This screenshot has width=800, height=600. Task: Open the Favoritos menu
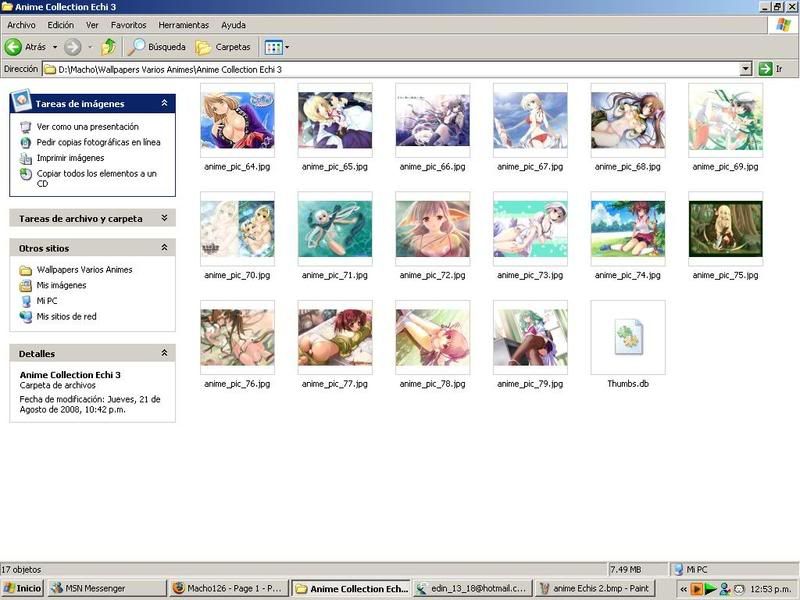[129, 25]
